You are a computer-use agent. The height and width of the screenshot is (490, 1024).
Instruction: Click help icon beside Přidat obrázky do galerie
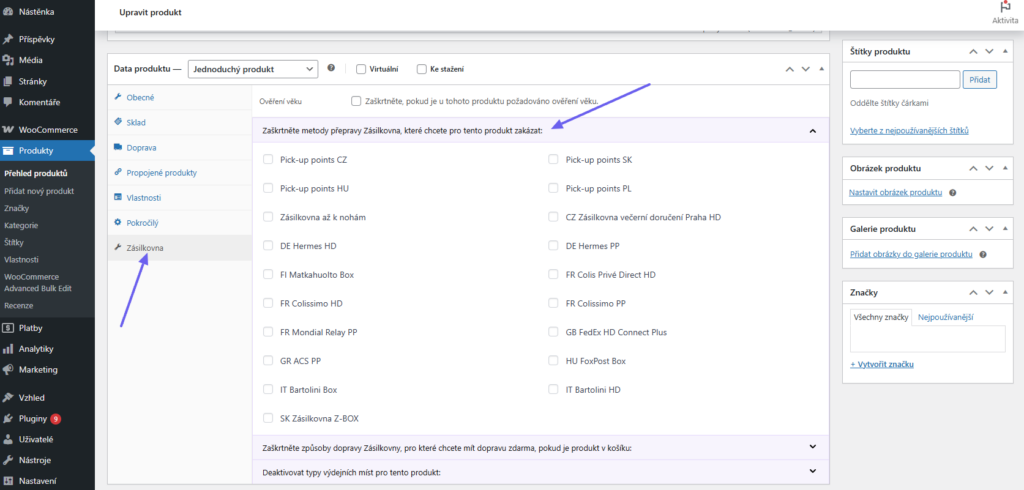point(983,254)
